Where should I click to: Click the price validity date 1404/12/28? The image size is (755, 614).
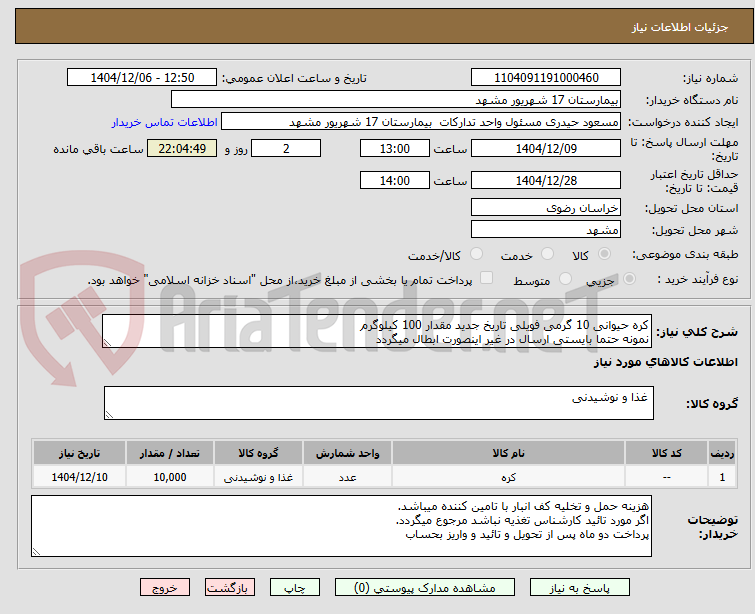546,181
